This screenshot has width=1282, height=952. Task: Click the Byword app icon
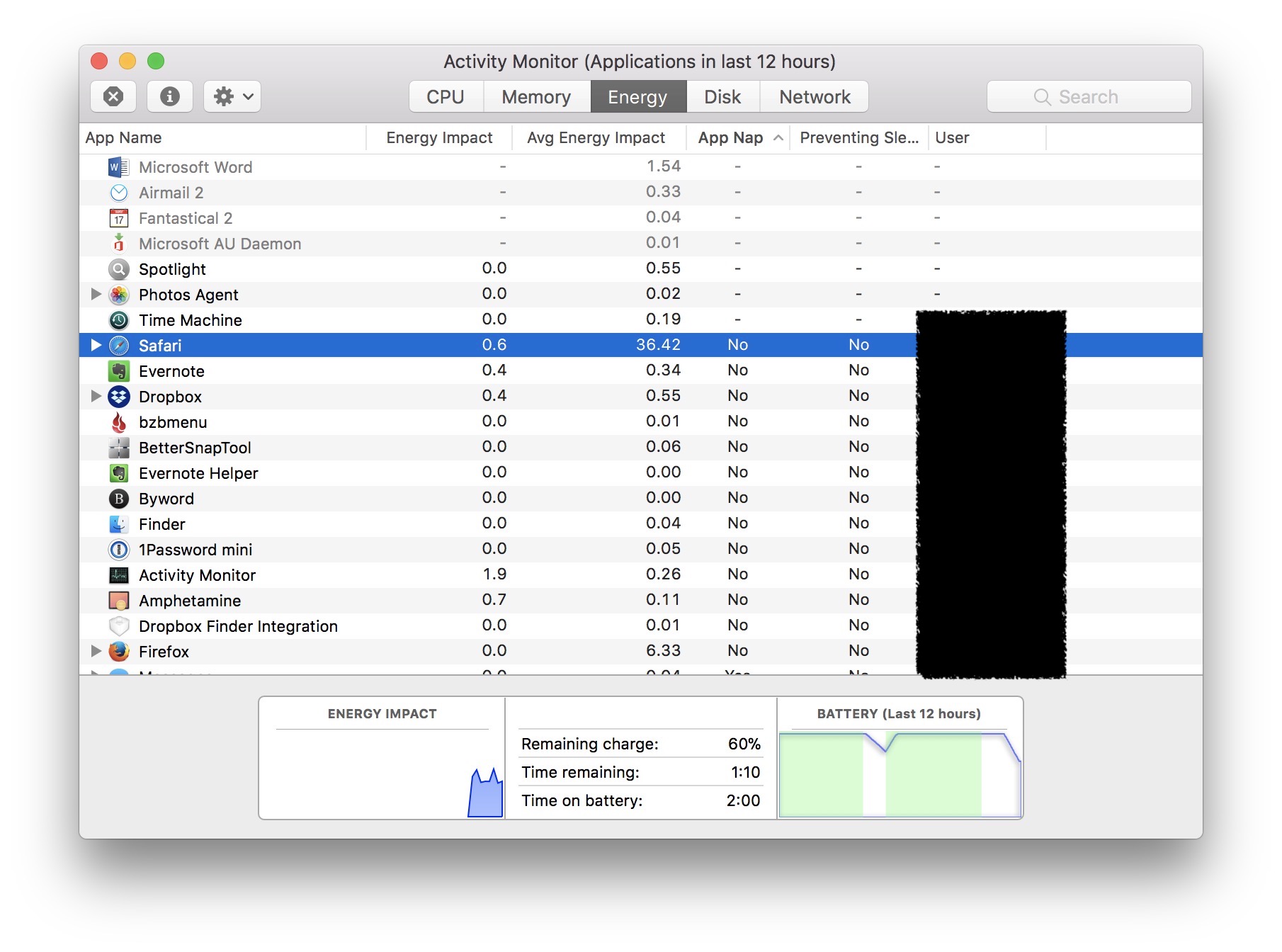coord(119,499)
